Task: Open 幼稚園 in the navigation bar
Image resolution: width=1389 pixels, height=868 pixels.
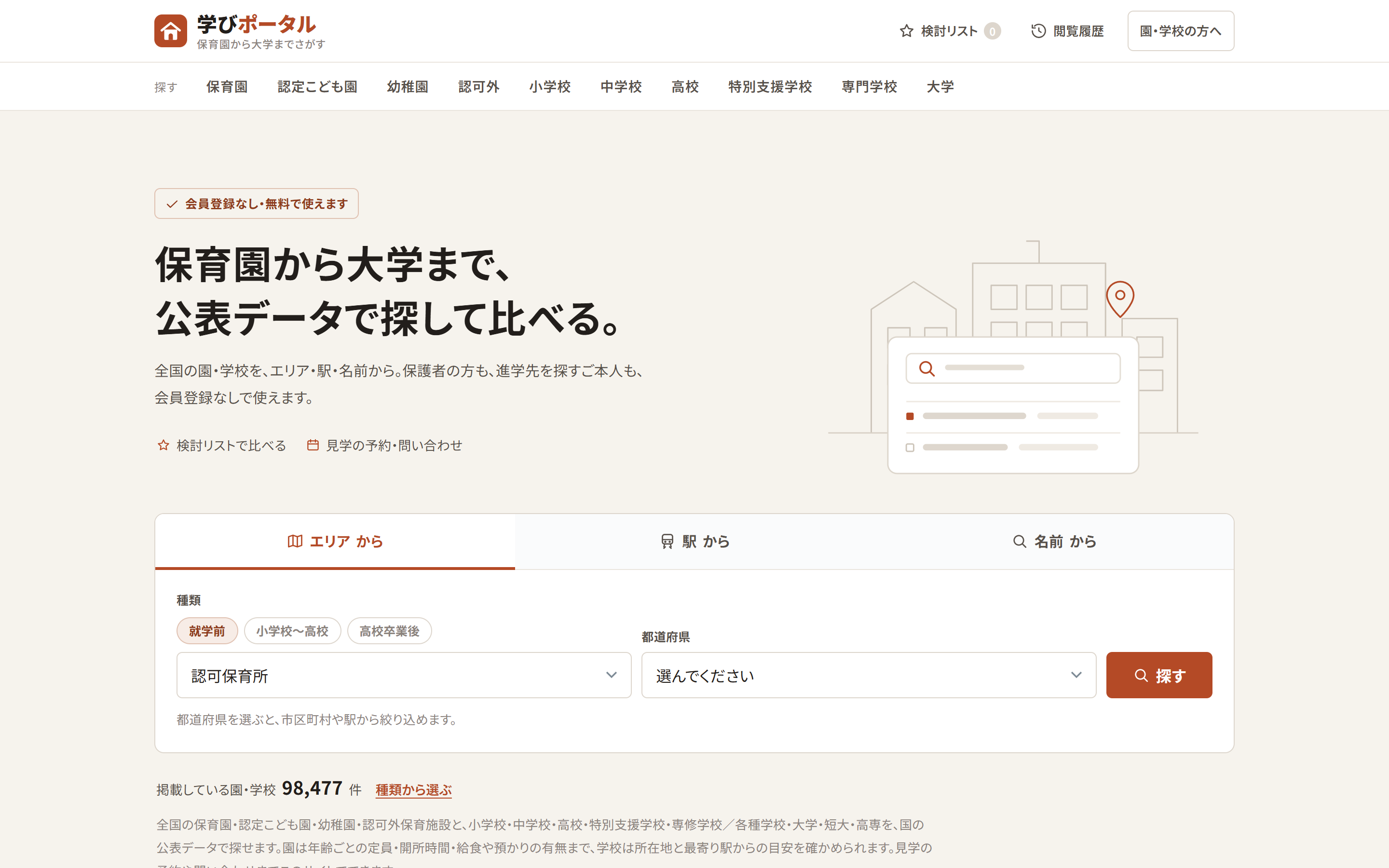Action: tap(408, 87)
